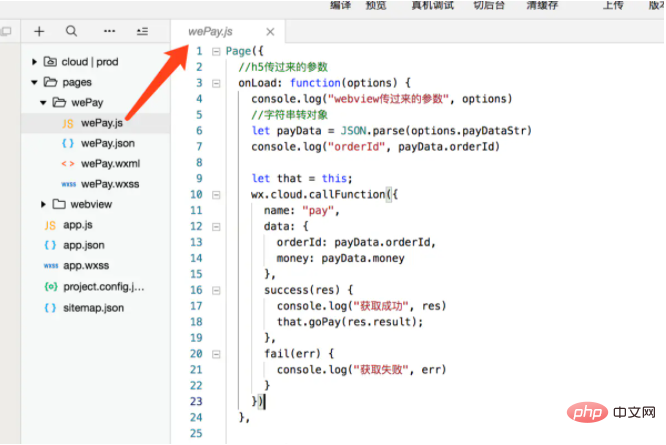666x445 pixels.
Task: Click the wxss icon of wePay.wxss
Action: click(x=68, y=184)
